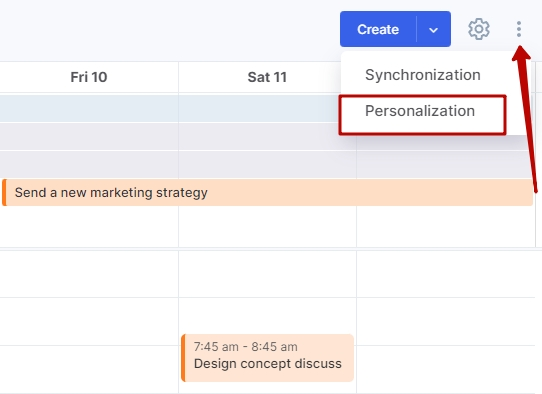Click the orange bar on marketing strategy event
This screenshot has height=394, width=542.
point(4,193)
